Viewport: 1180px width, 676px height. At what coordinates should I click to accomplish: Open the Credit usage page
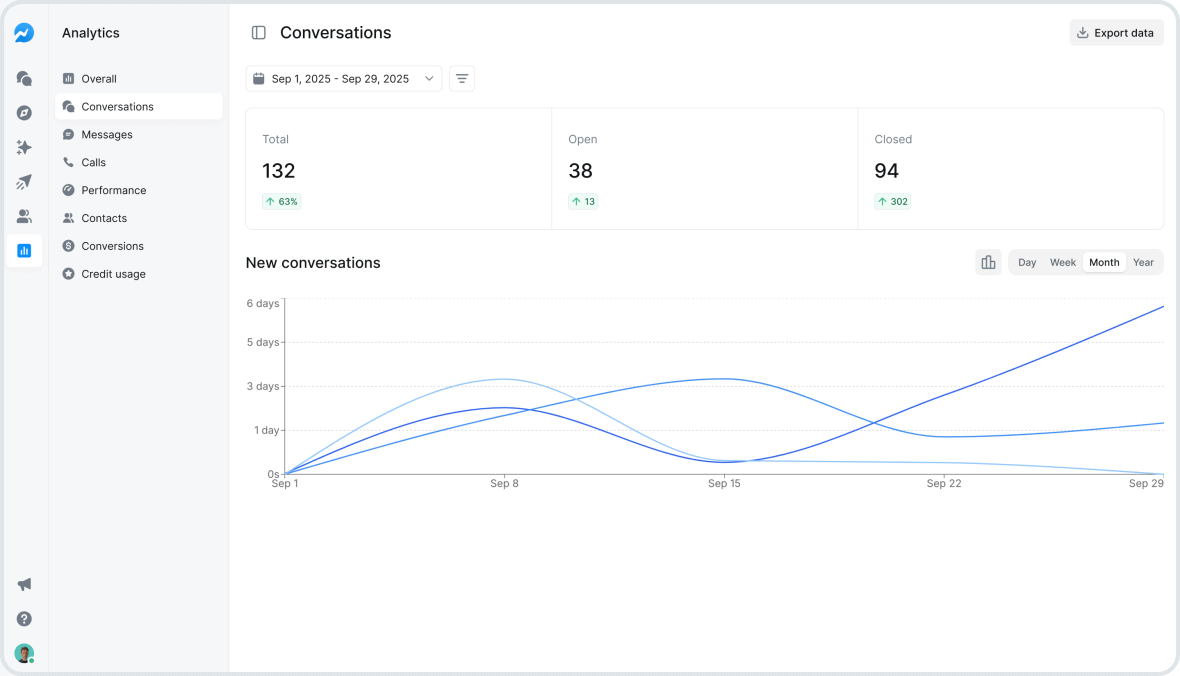click(112, 273)
